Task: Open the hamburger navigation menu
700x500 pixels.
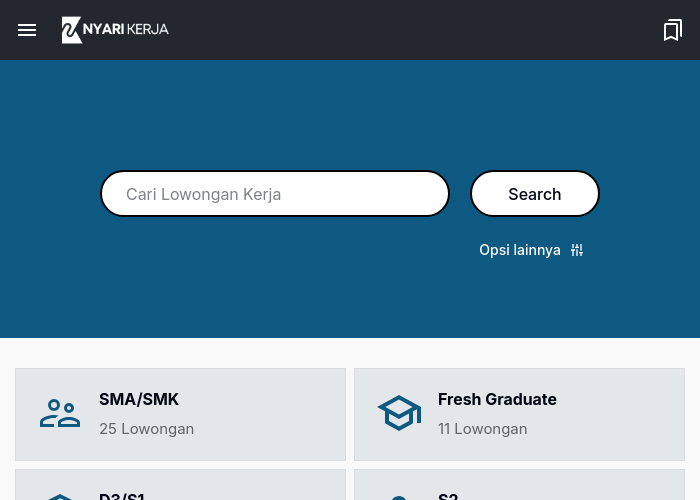Action: pyautogui.click(x=27, y=30)
